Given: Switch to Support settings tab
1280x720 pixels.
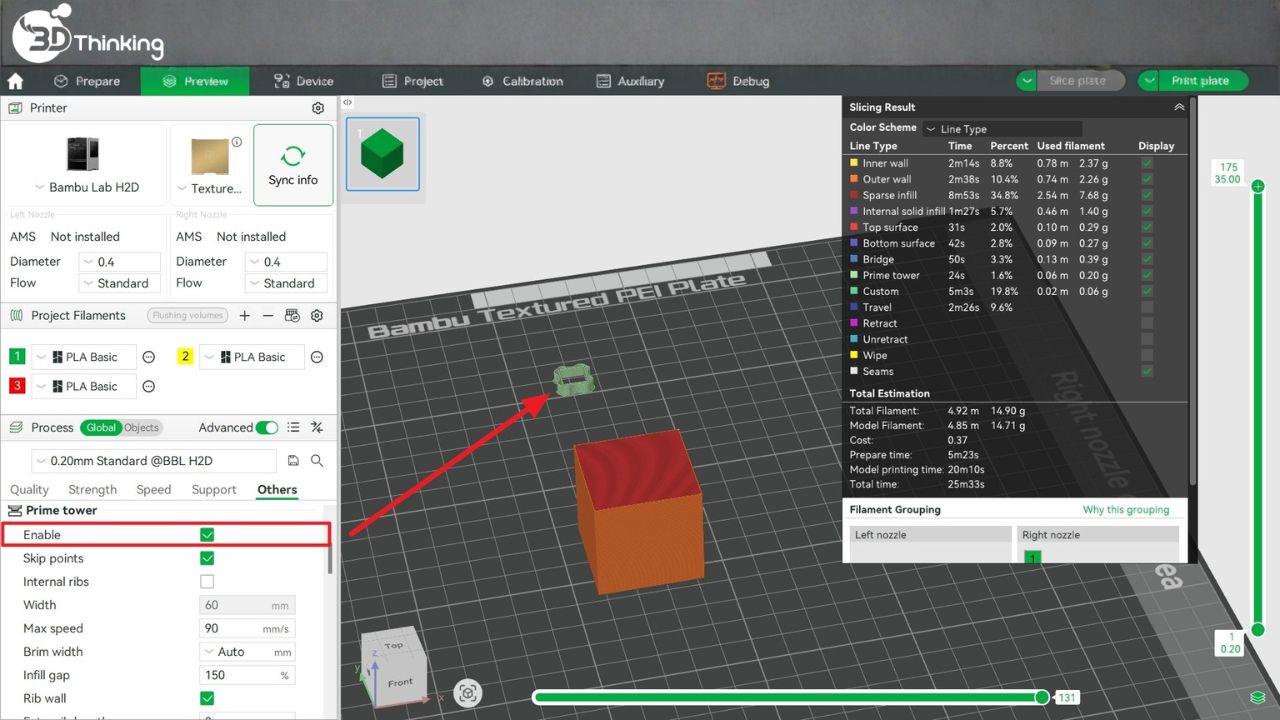Looking at the screenshot, I should 214,490.
